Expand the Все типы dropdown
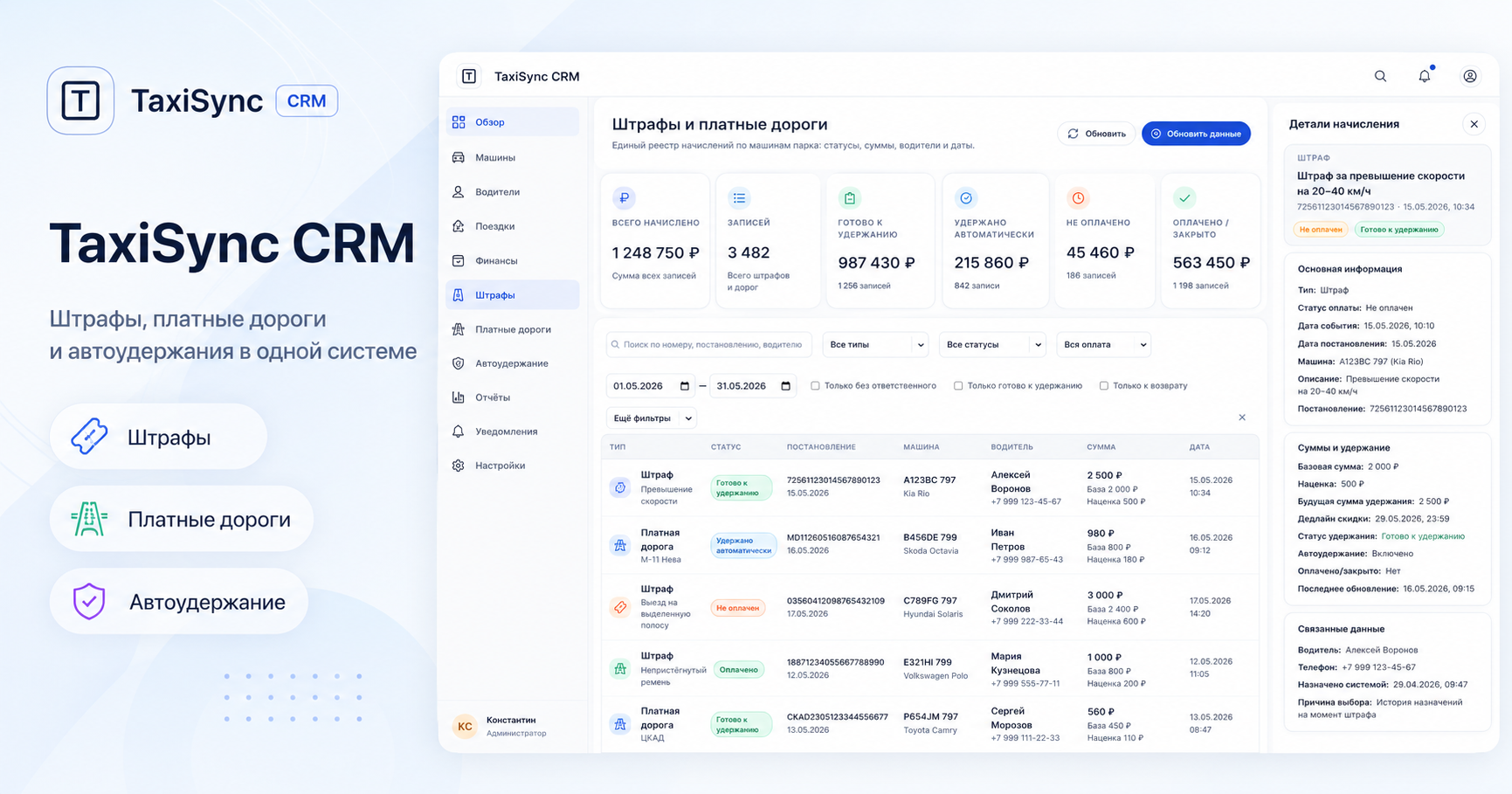This screenshot has height=794, width=1512. coord(875,345)
